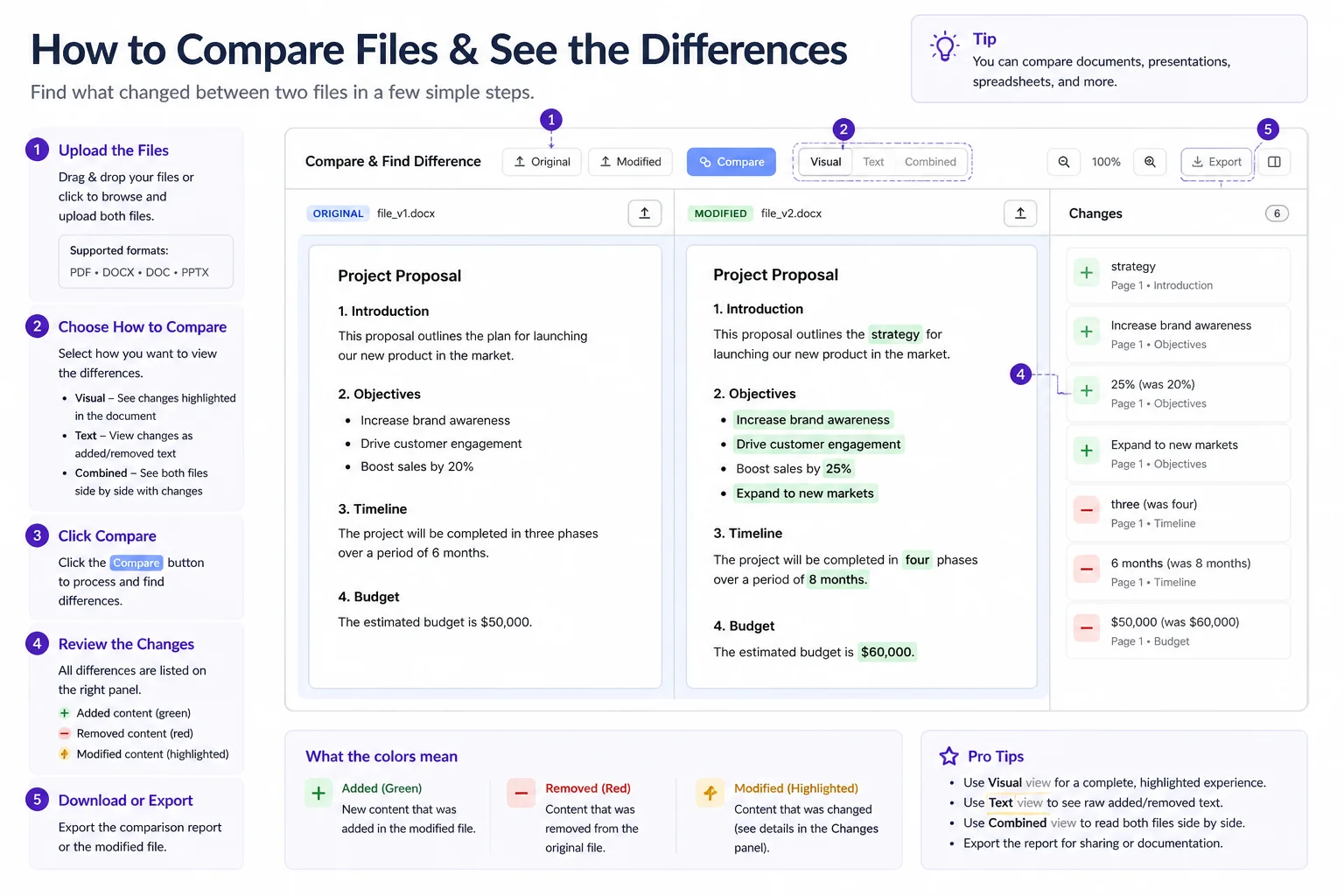Click the 100% zoom level value
This screenshot has width=1344, height=896.
click(1106, 162)
